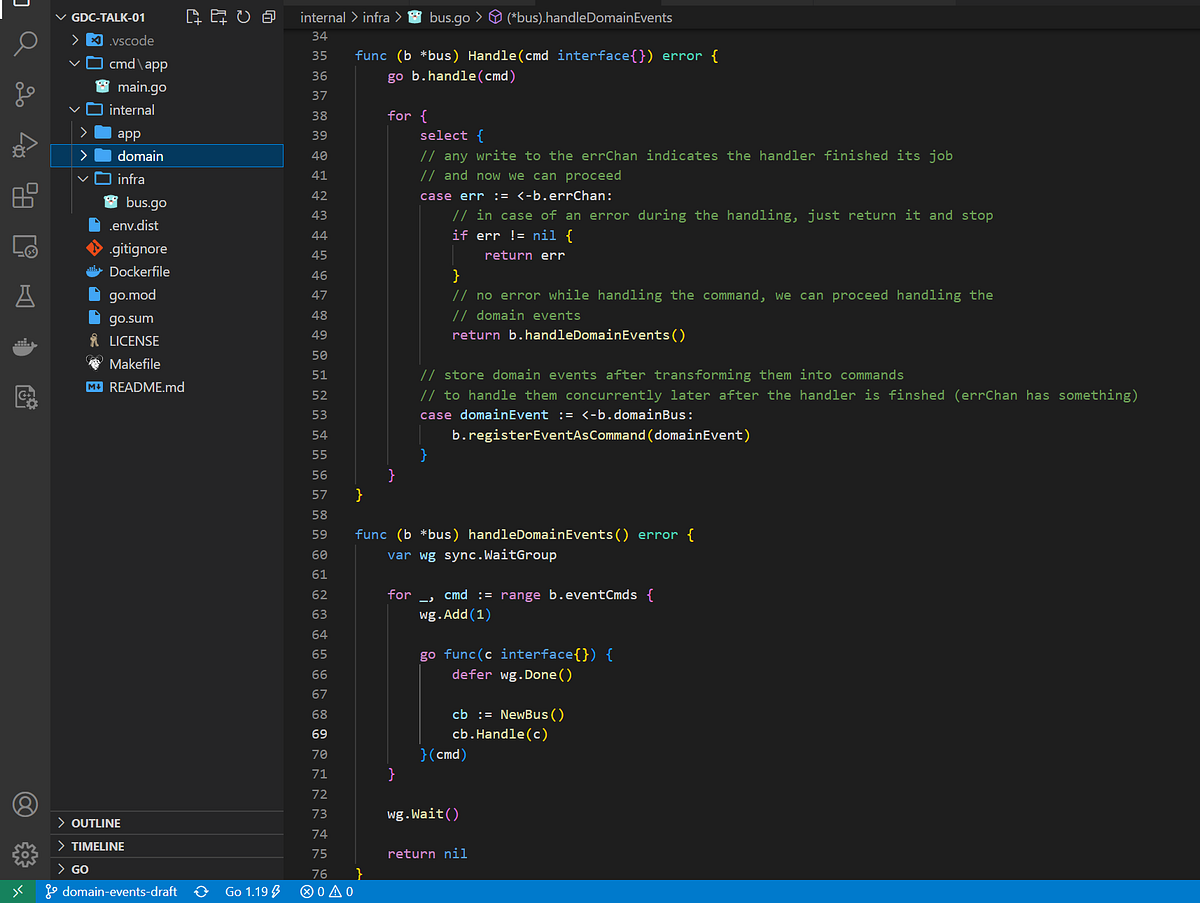Click the Collapse Folders icon in explorer

coord(268,17)
